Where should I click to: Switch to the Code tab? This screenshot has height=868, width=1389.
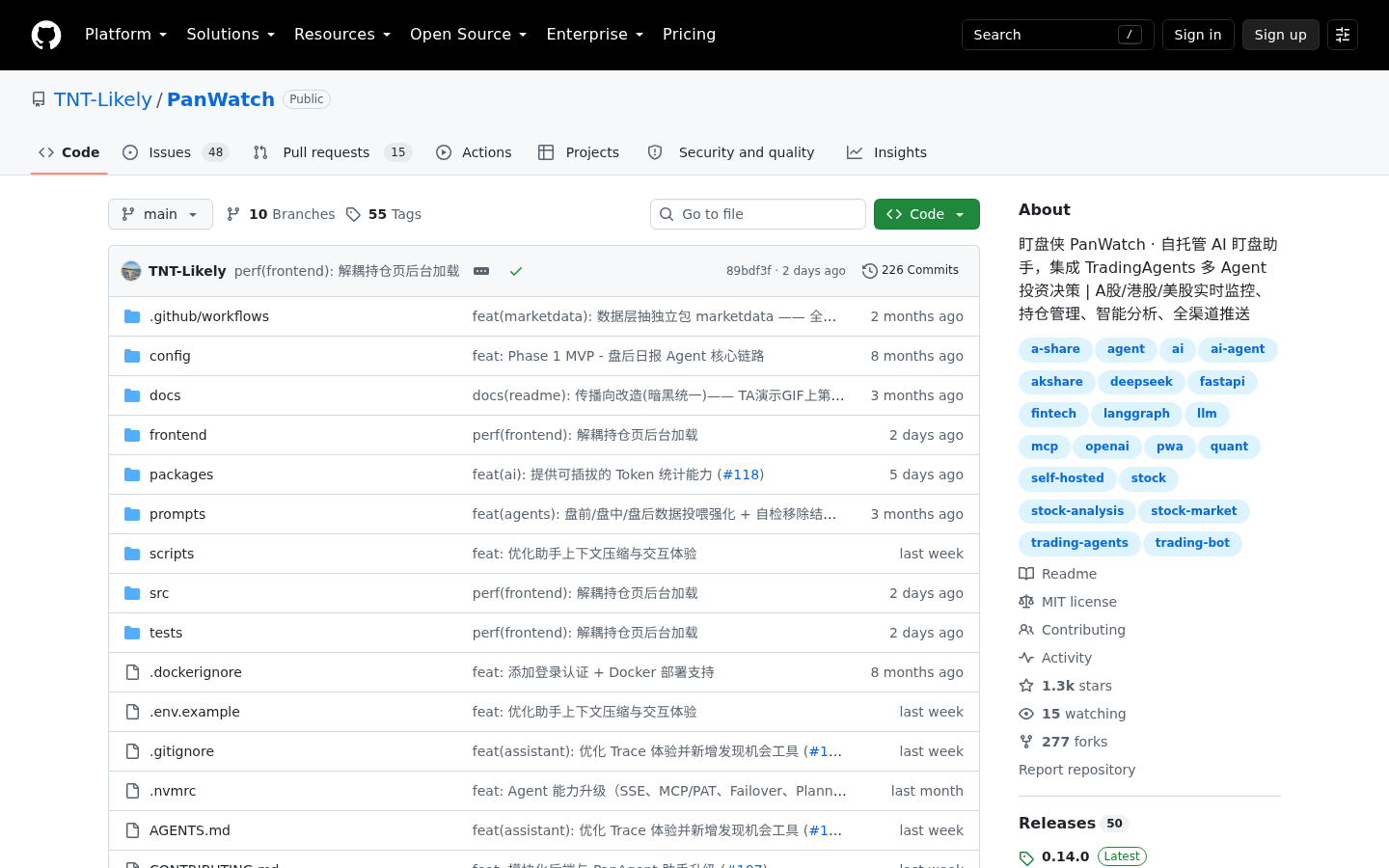click(69, 152)
